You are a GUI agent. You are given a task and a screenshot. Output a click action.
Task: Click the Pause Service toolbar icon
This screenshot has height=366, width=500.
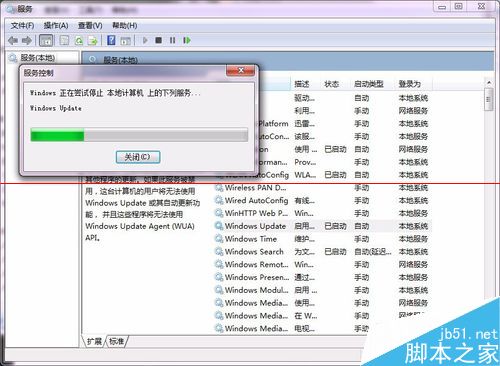172,40
